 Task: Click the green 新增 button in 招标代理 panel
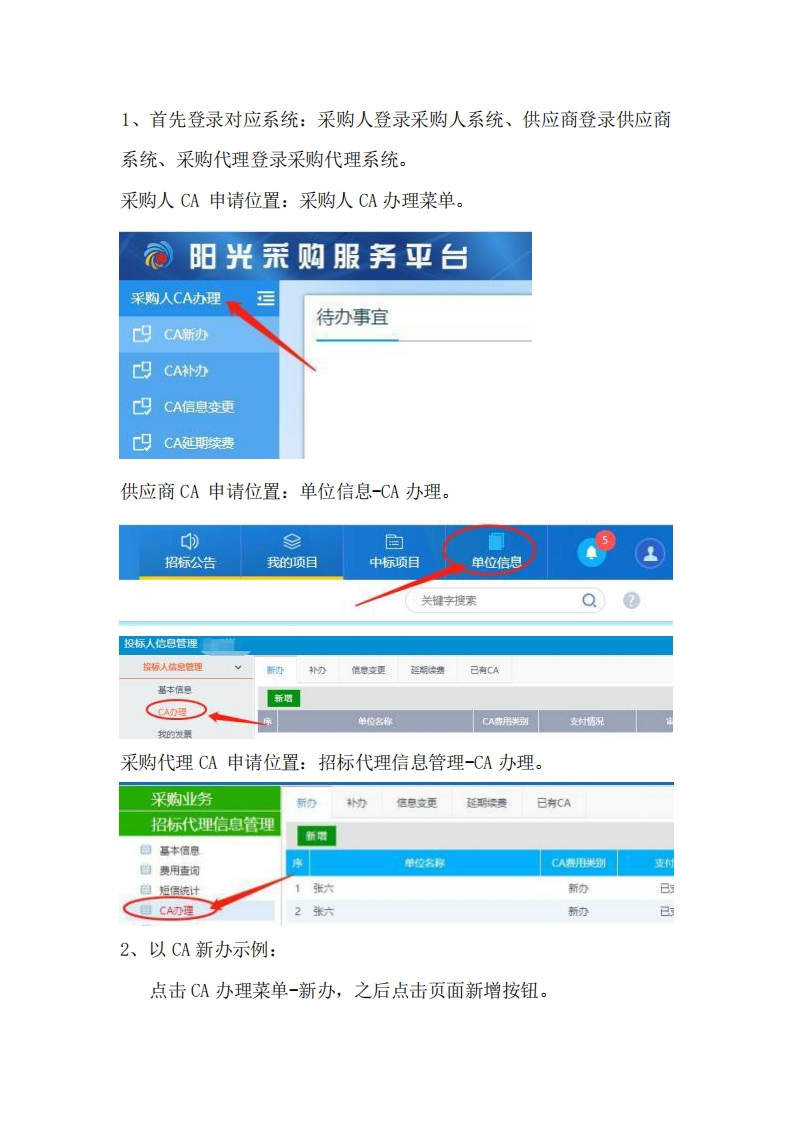pos(316,836)
